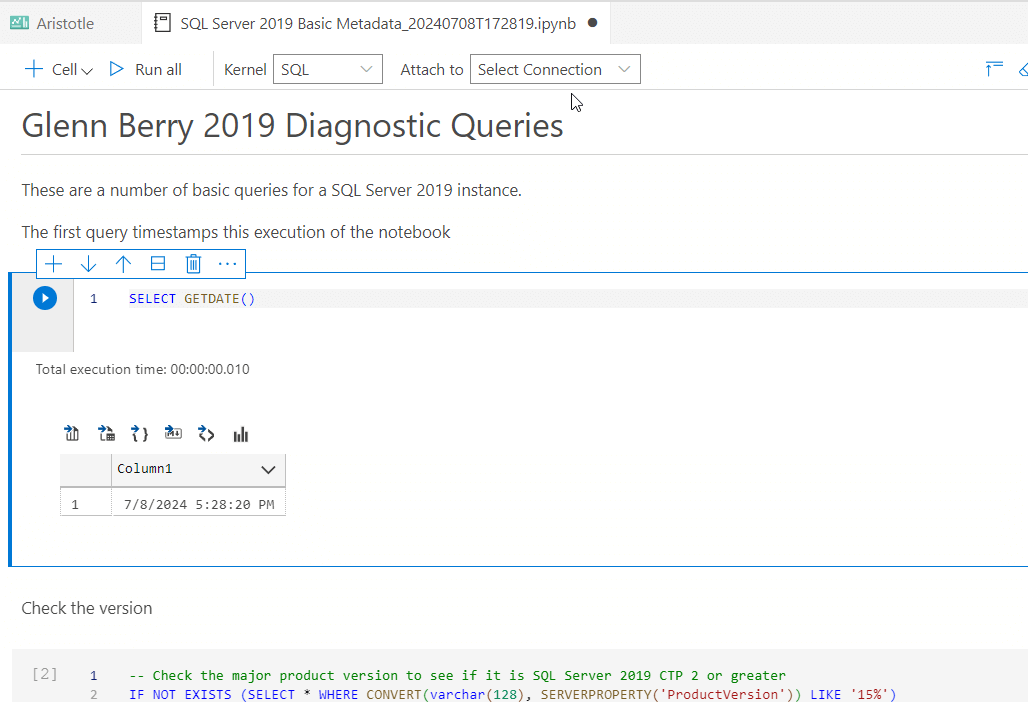Click the 'These are a number of basic queries' paragraph

[x=271, y=190]
